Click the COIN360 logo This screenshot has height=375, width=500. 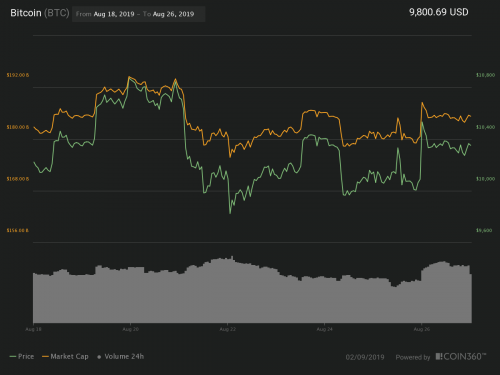point(461,357)
